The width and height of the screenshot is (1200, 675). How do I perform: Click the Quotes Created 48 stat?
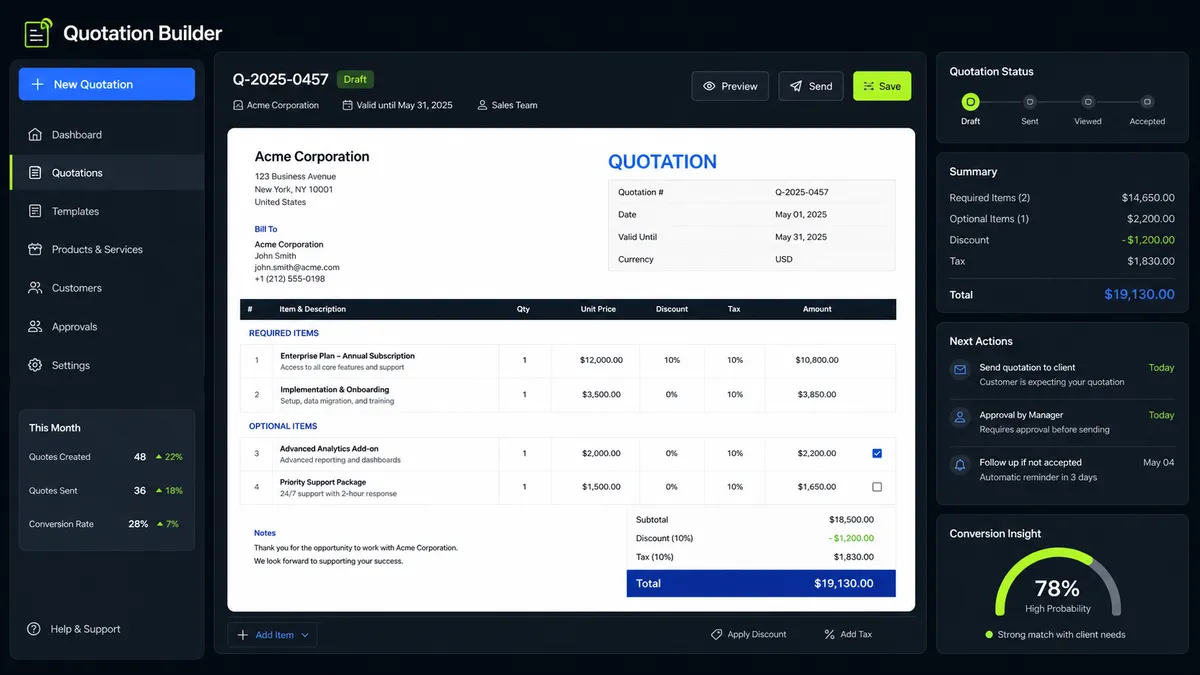106,457
